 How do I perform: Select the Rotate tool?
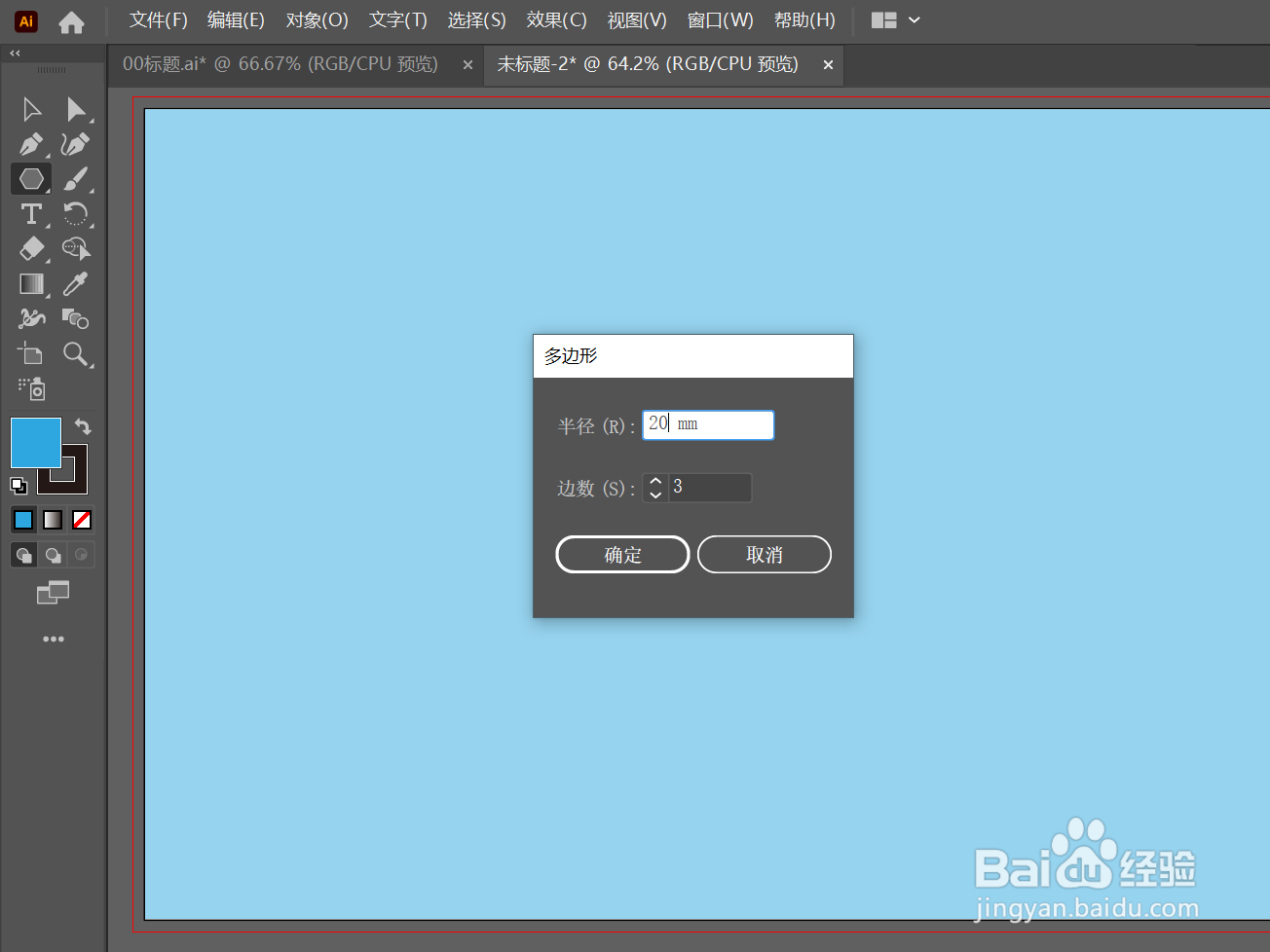coord(76,214)
